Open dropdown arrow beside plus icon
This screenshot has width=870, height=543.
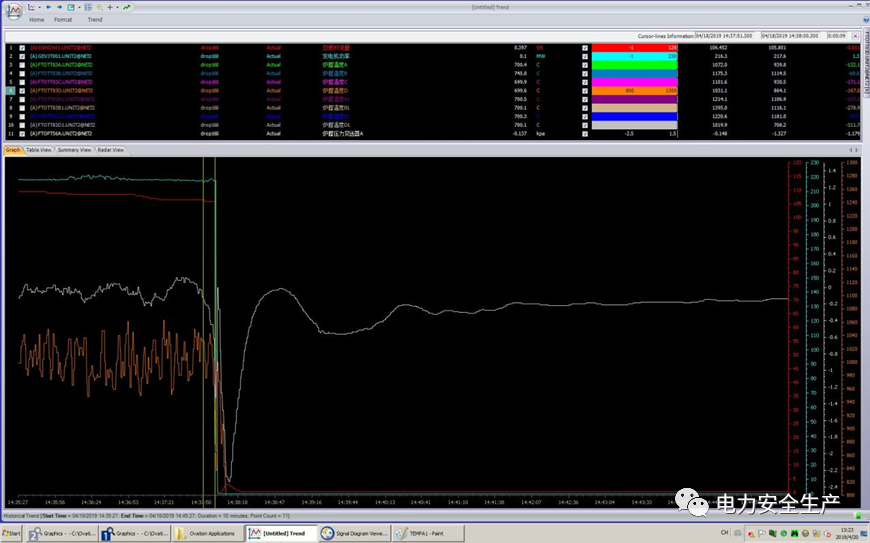116,7
